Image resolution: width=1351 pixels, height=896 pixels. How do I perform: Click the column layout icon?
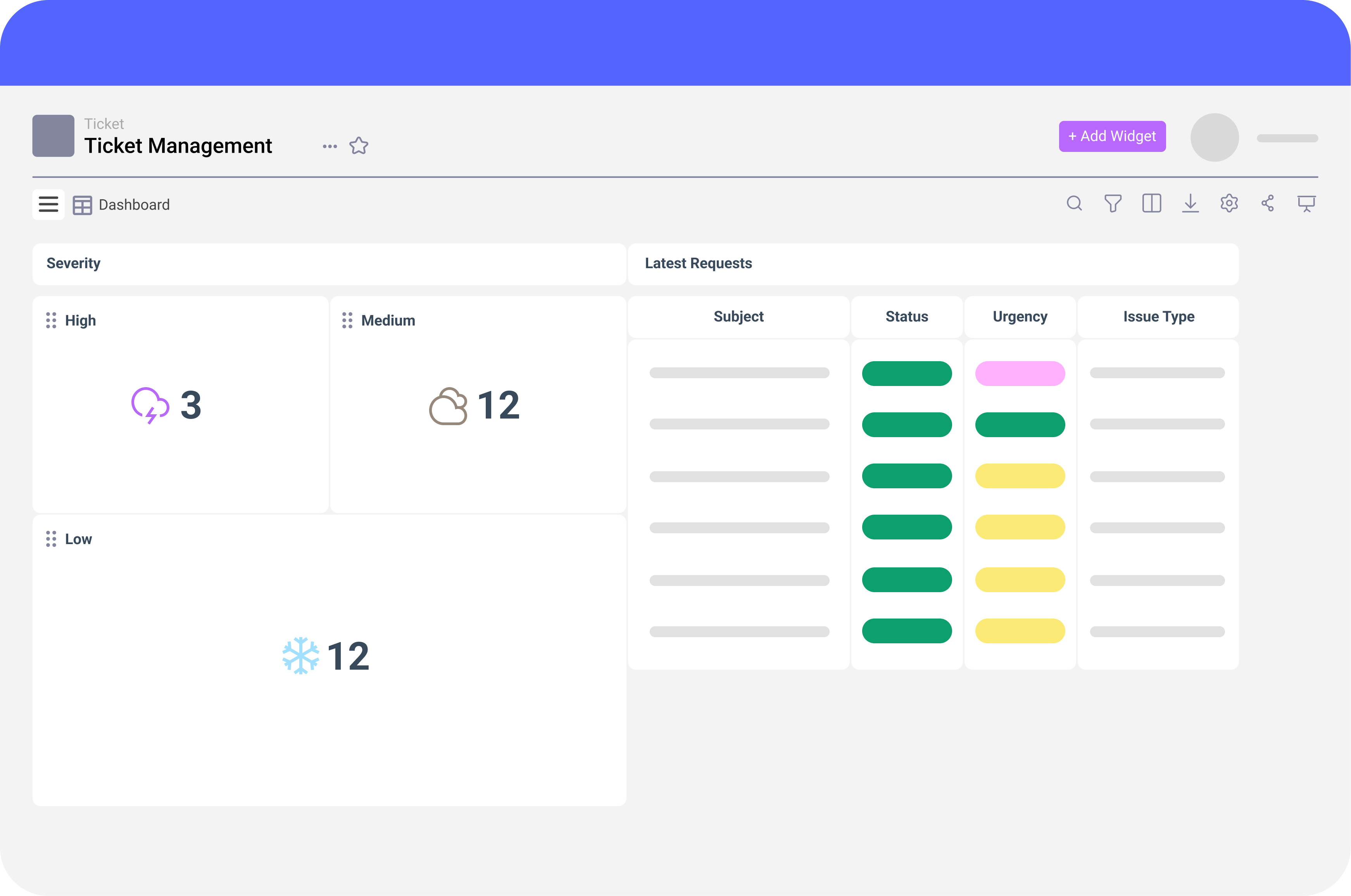click(x=1152, y=203)
